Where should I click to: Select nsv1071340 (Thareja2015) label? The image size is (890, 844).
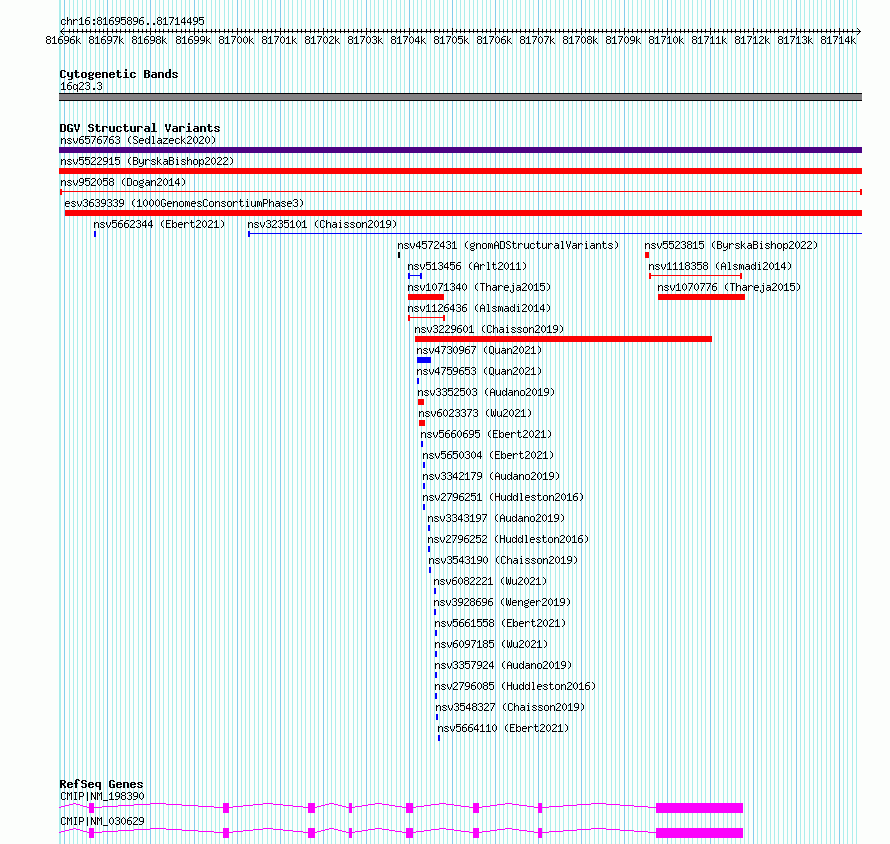479,287
